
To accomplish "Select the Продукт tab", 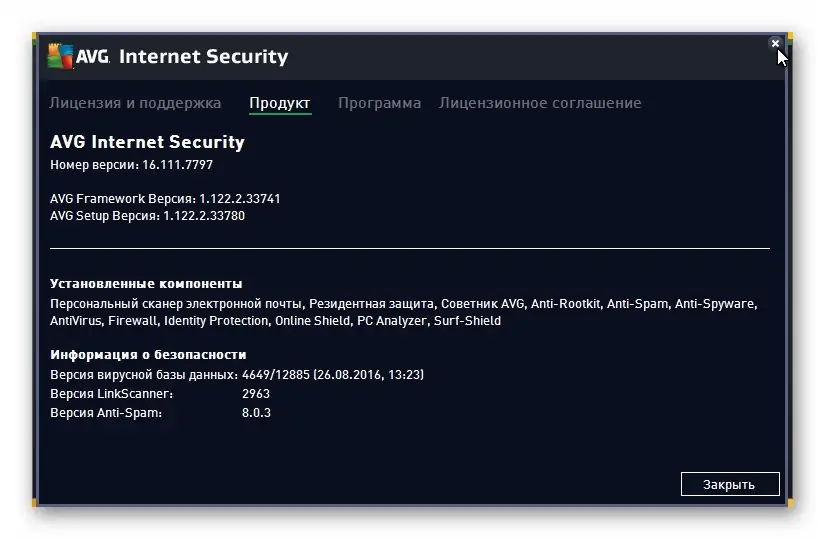I will pyautogui.click(x=280, y=103).
